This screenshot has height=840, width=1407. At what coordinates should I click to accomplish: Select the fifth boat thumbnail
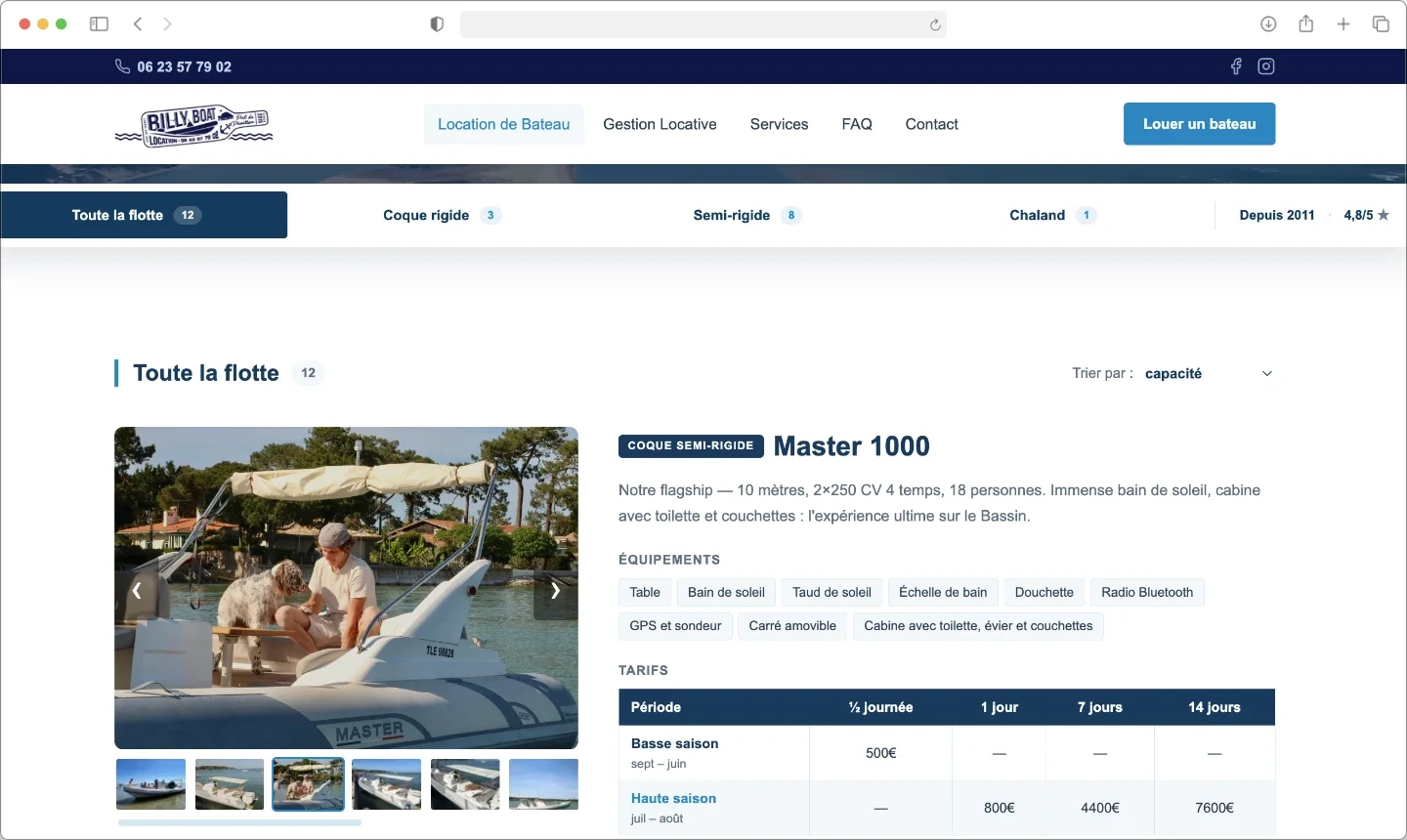(x=465, y=784)
